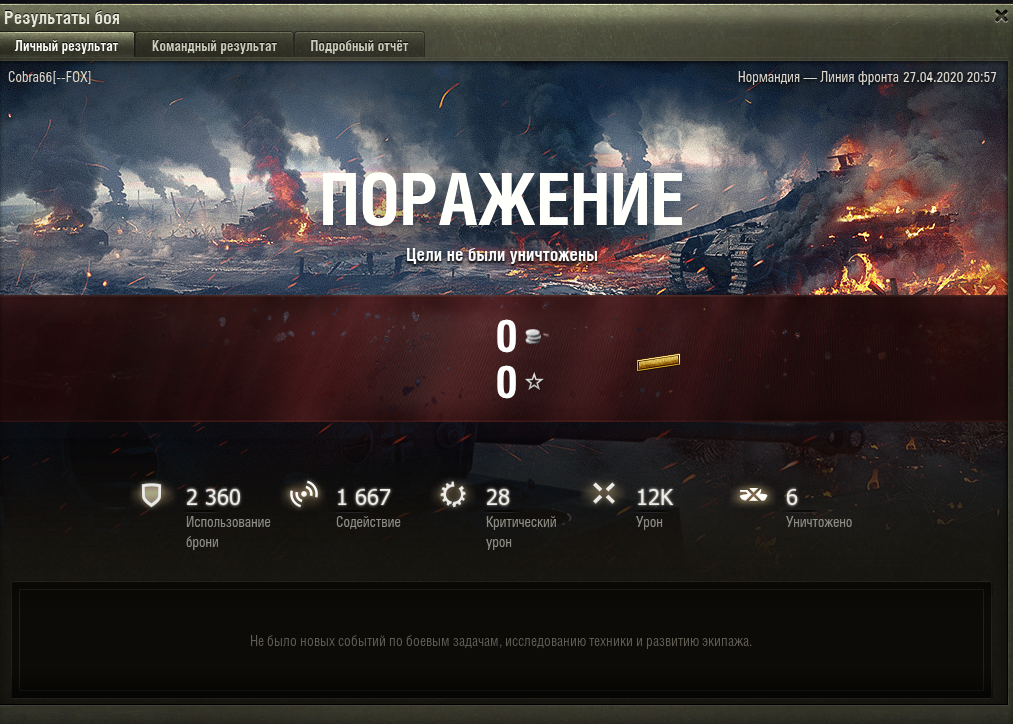Click the assistance radio signal icon

coord(304,495)
